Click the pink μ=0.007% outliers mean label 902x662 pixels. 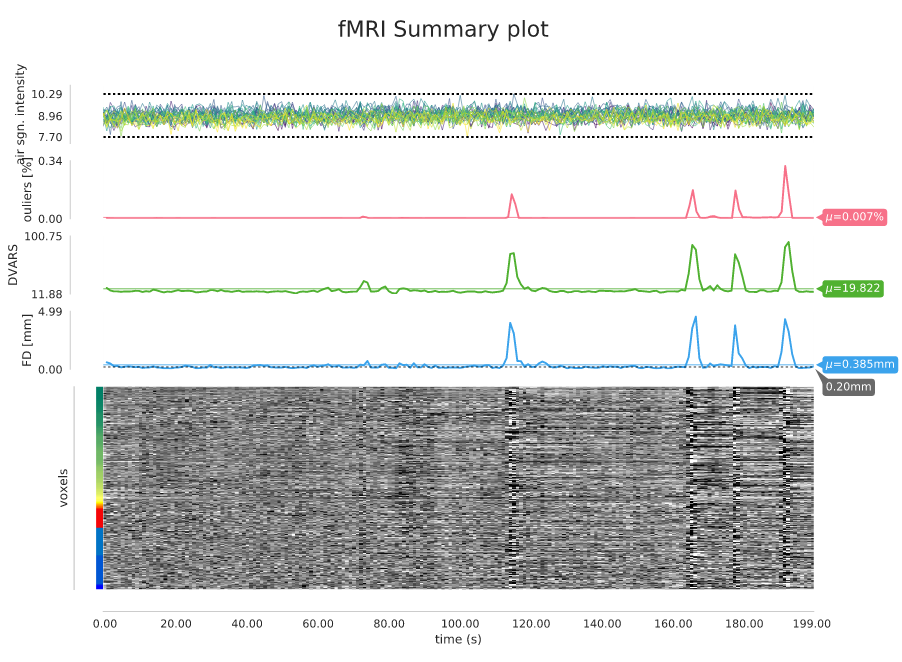[855, 217]
